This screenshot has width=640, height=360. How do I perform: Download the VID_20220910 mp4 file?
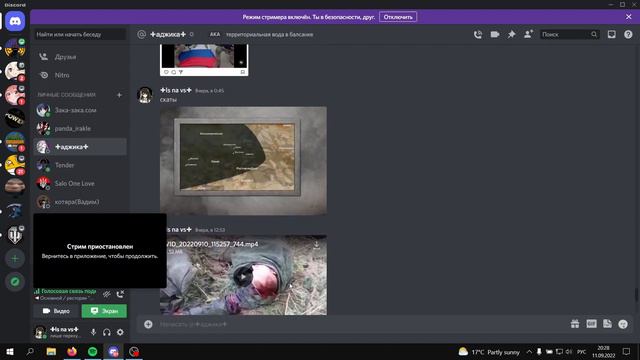pos(316,244)
